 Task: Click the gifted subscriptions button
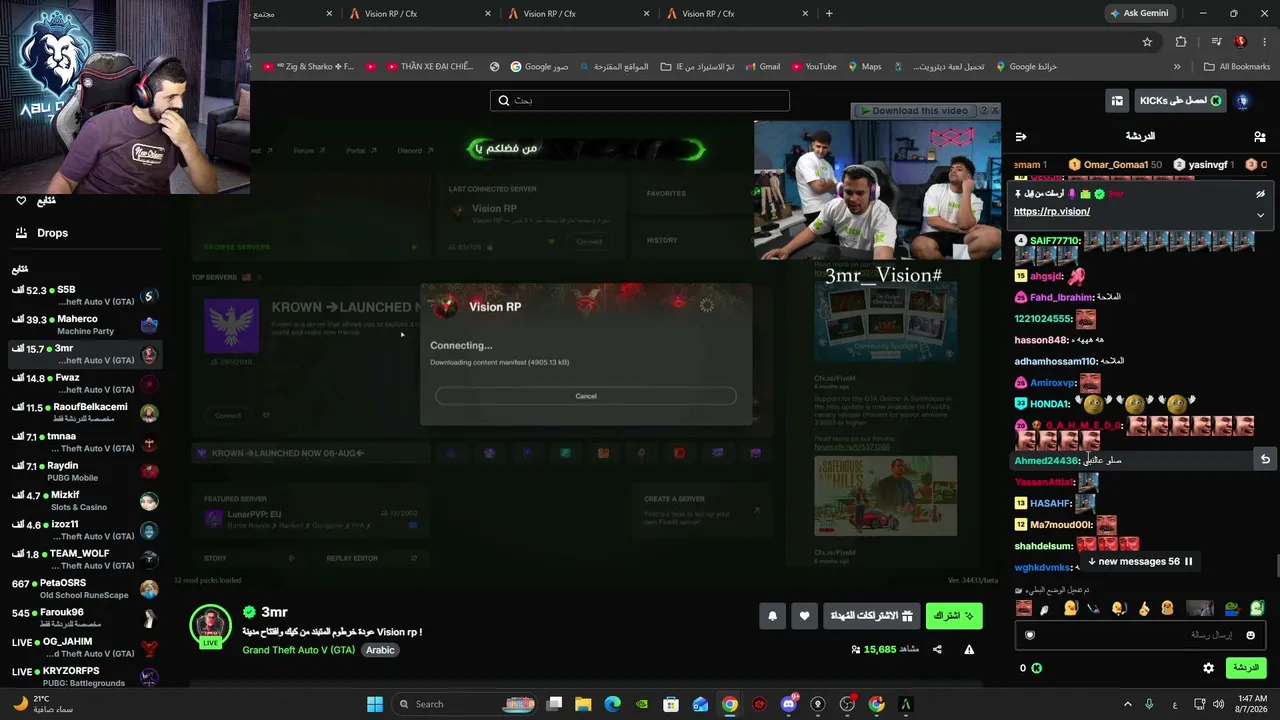click(x=872, y=616)
